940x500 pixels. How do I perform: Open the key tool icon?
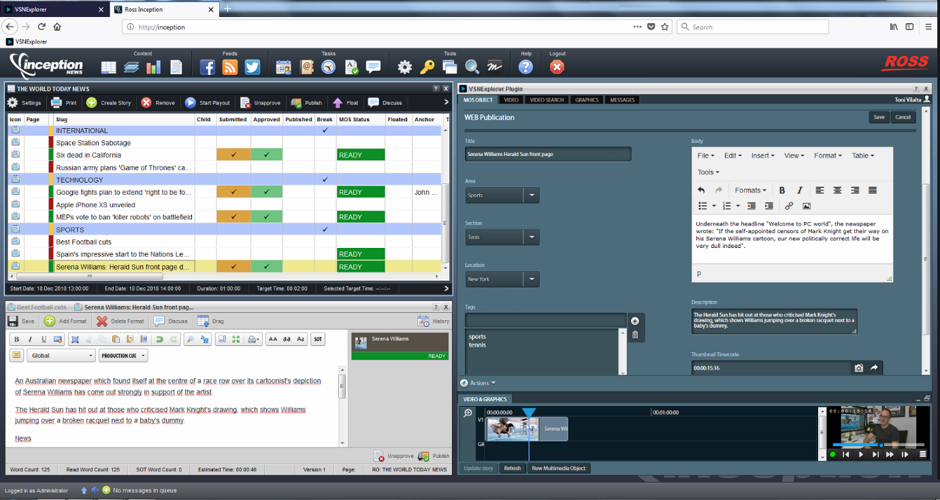click(427, 67)
